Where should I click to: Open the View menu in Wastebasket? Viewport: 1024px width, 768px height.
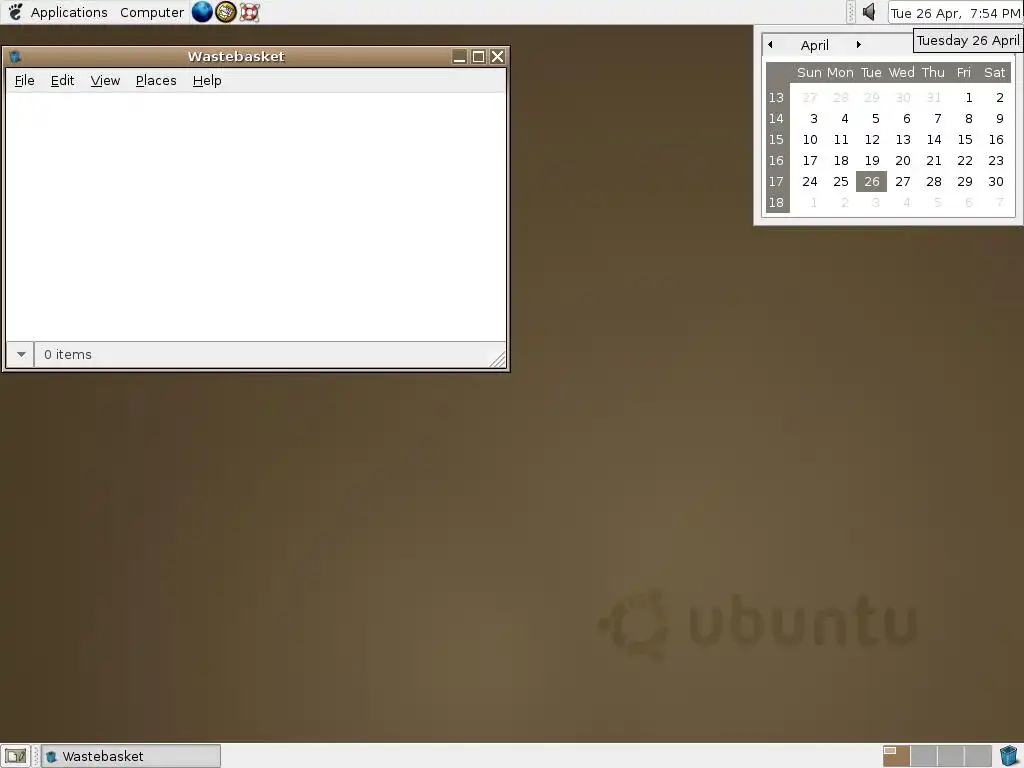105,80
